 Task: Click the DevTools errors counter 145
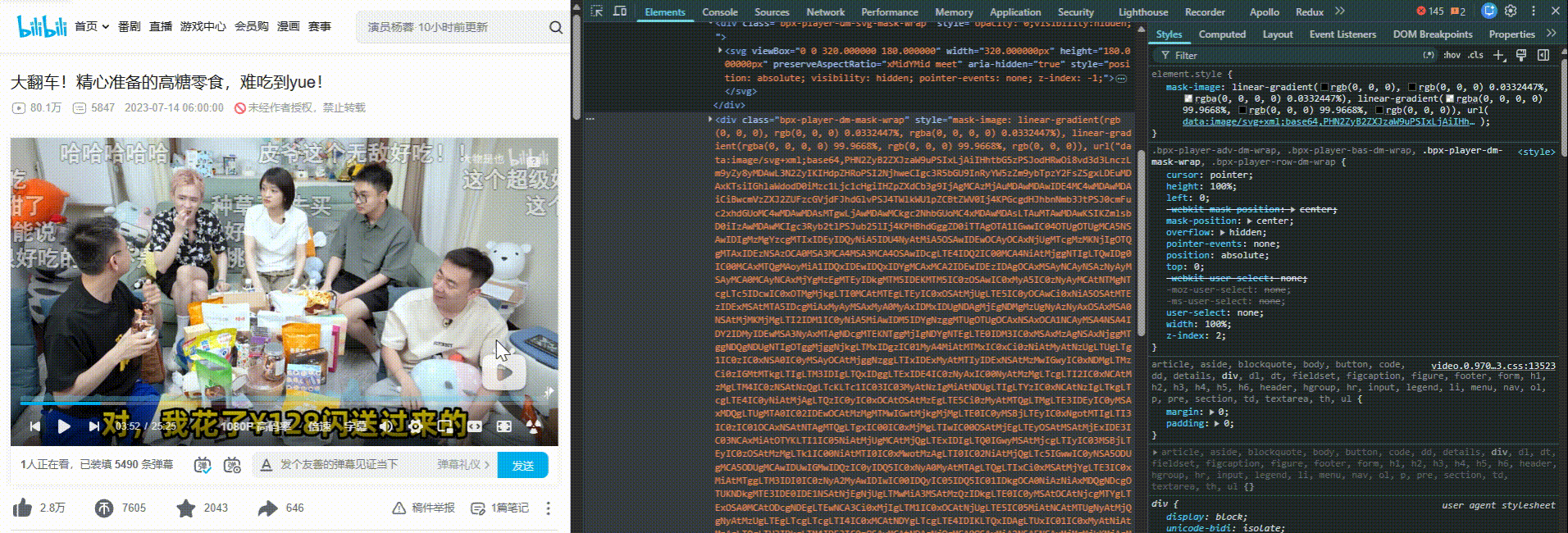[1429, 11]
